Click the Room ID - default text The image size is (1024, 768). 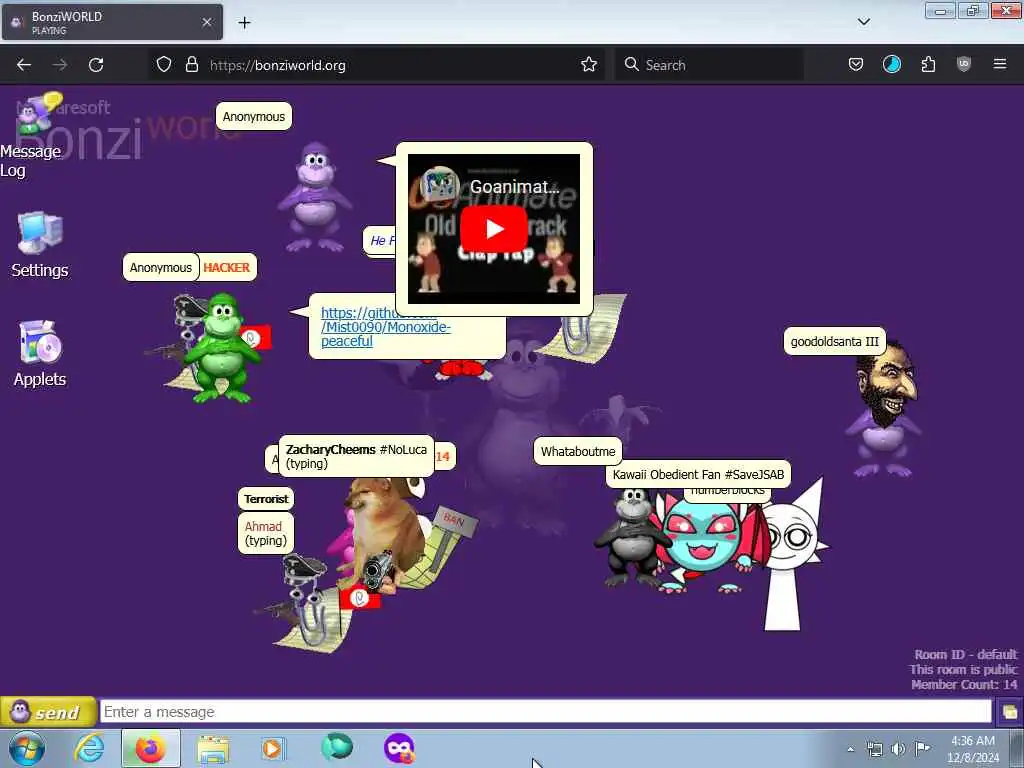[965, 654]
